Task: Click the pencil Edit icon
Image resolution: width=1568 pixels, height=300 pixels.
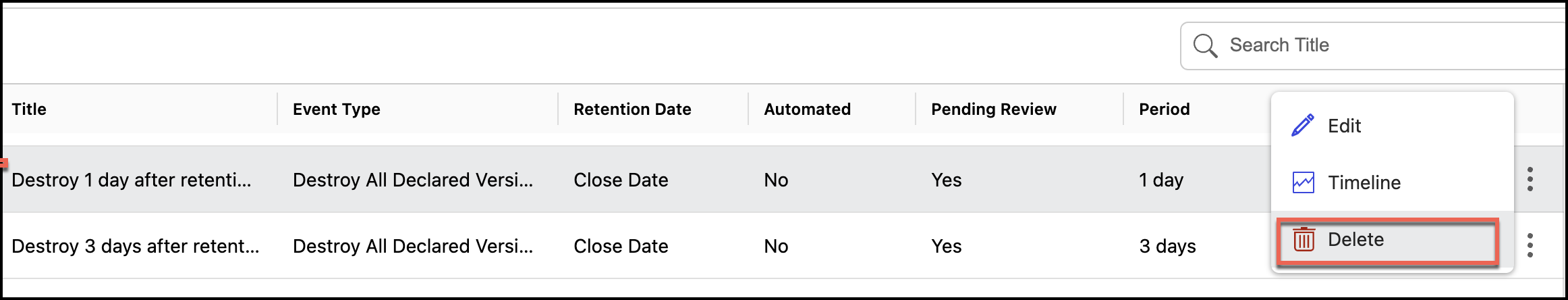Action: pyautogui.click(x=1302, y=126)
